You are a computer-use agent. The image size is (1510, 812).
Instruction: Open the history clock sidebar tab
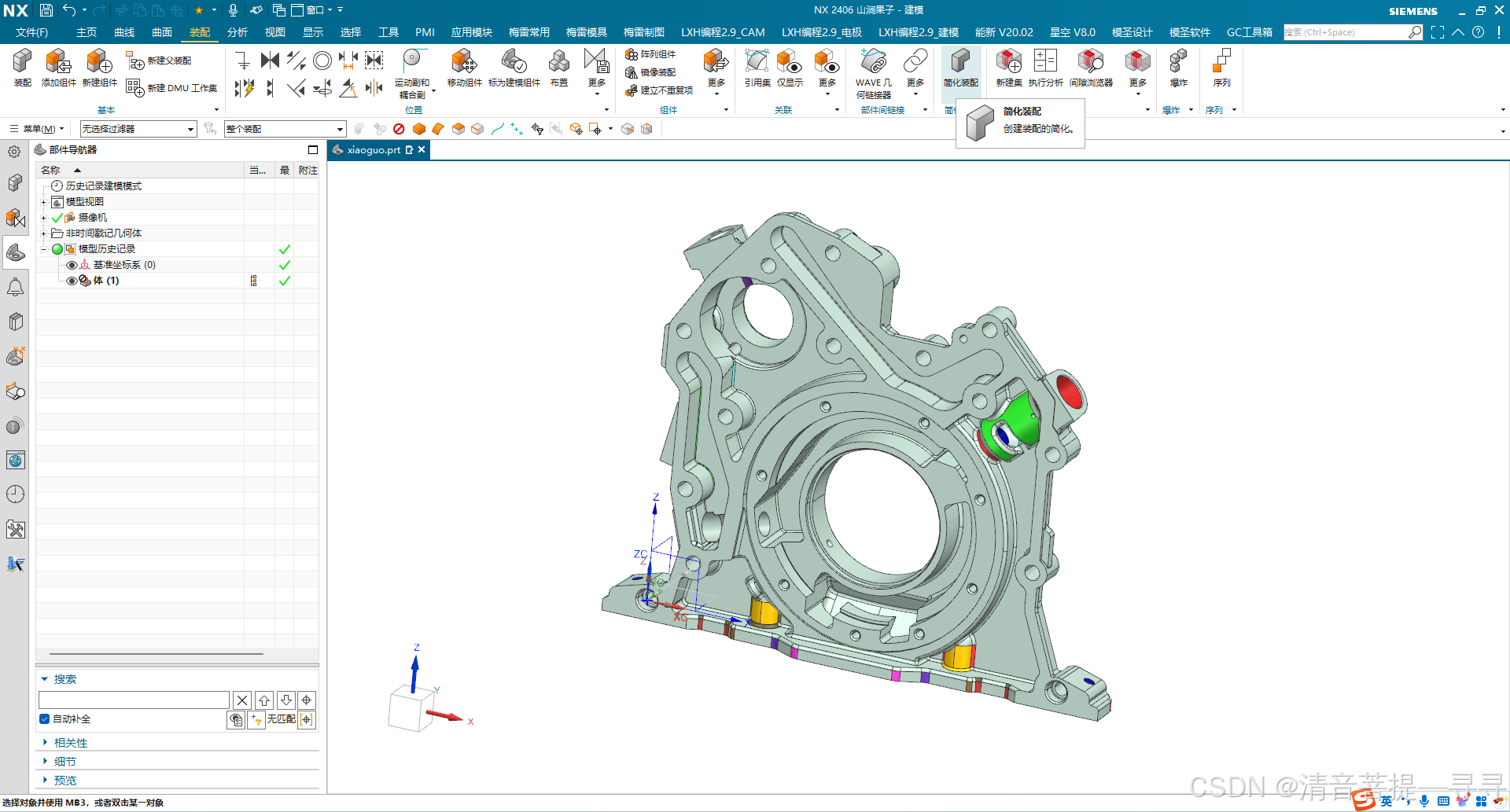(x=15, y=494)
